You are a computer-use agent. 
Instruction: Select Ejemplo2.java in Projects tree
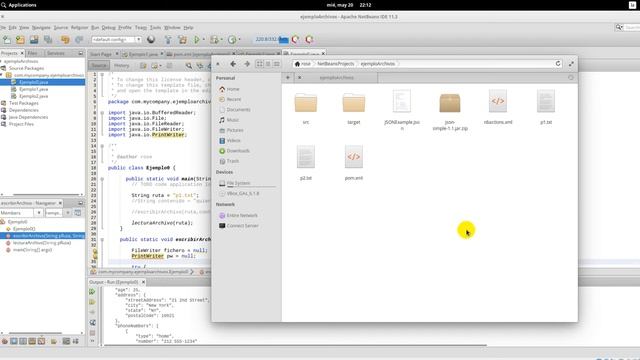click(x=33, y=96)
